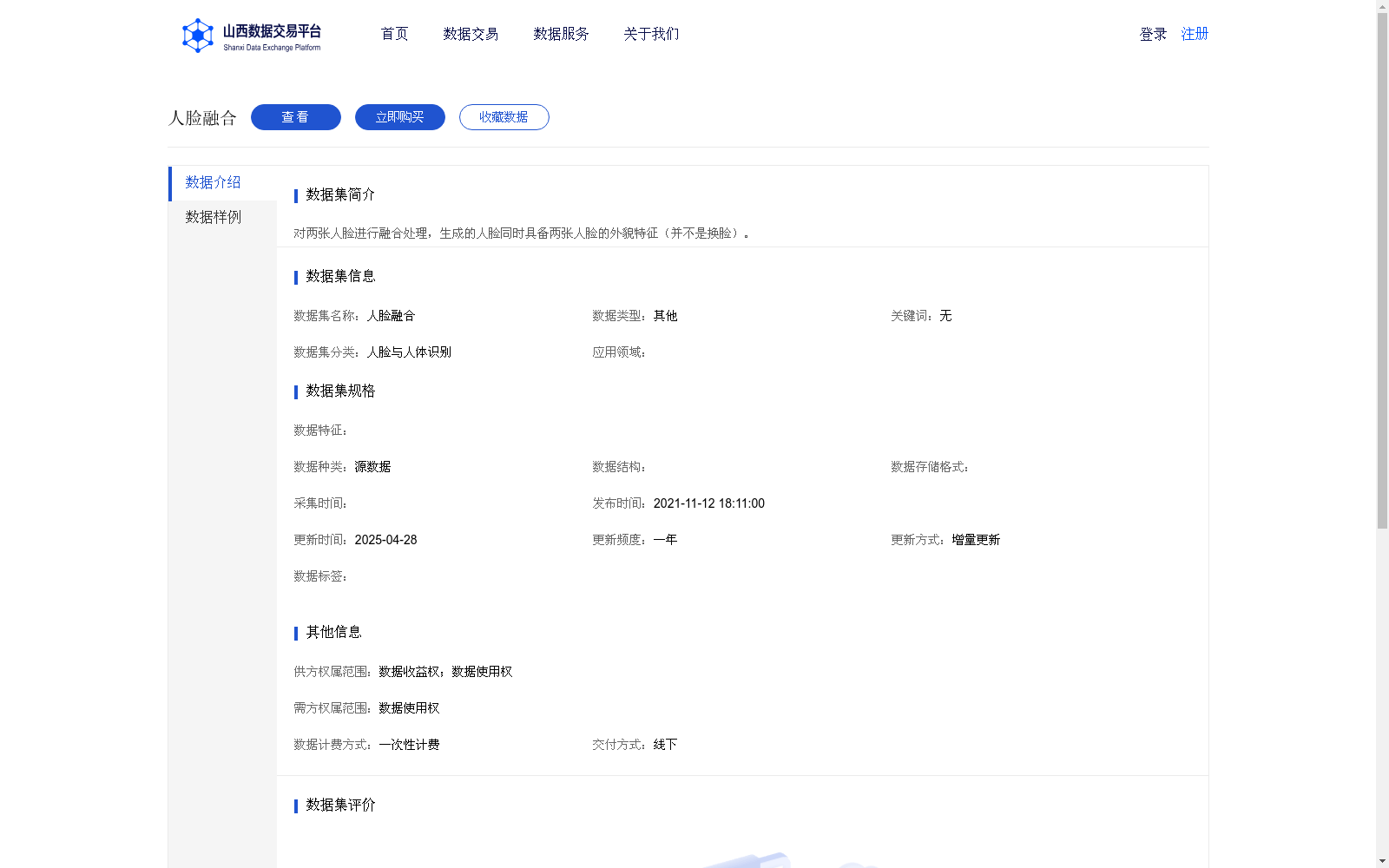
Task: Click the 需方权属范围 value 数据使用权
Action: (x=409, y=708)
